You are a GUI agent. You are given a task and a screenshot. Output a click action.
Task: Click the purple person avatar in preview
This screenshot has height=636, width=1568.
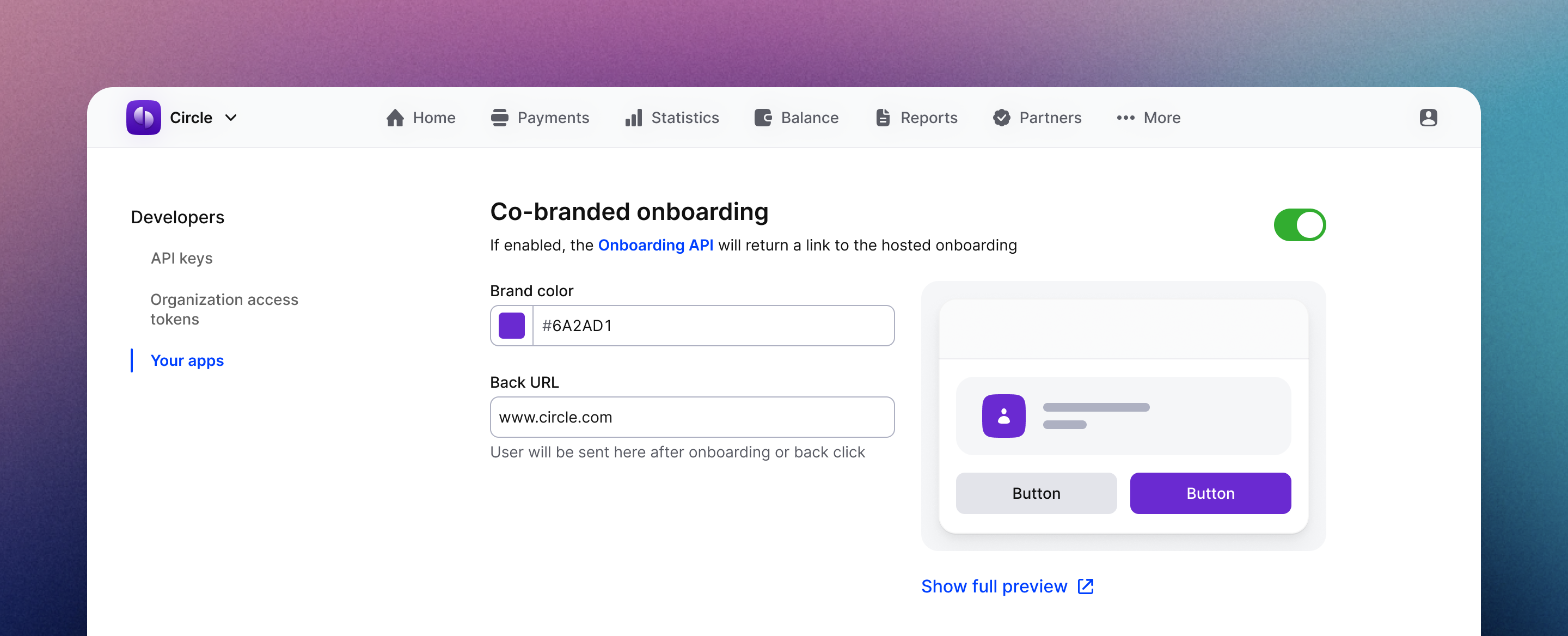[x=1003, y=415]
